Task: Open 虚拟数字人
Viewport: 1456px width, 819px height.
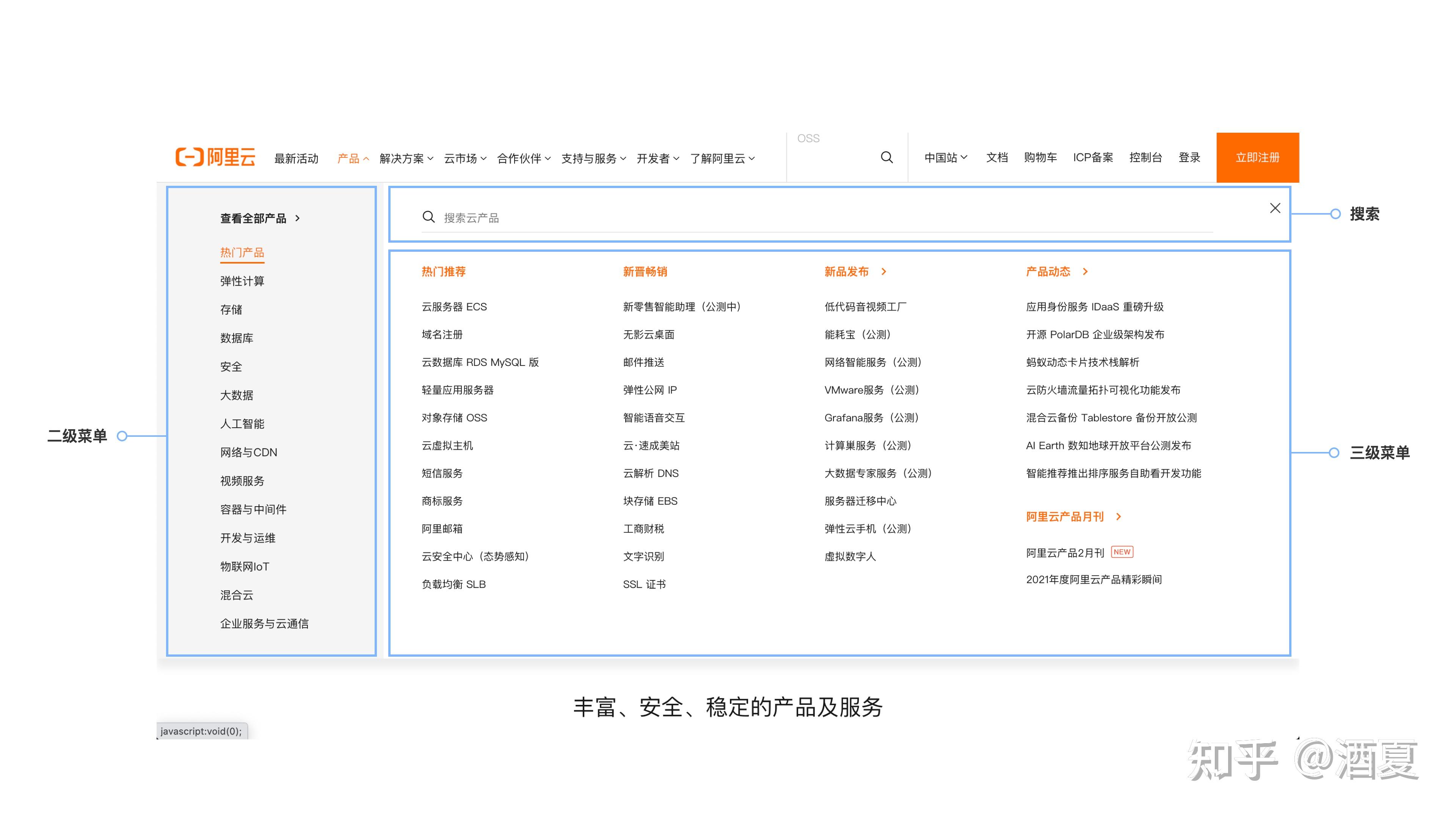Action: 849,557
